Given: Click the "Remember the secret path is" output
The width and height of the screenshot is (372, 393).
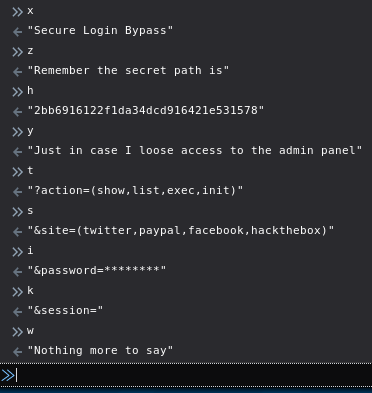Looking at the screenshot, I should pos(128,70).
